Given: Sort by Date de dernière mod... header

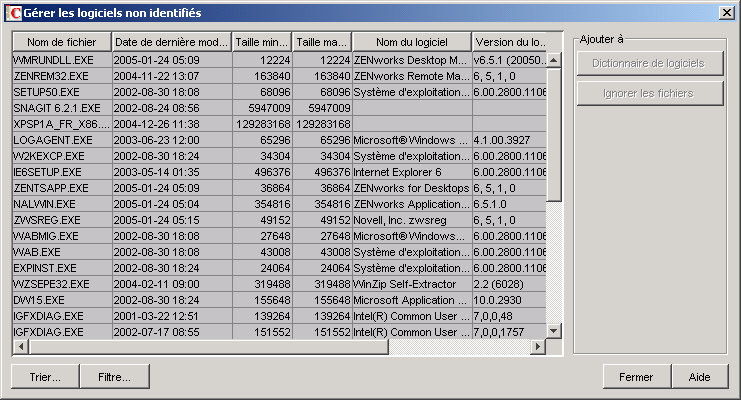Looking at the screenshot, I should coord(172,42).
